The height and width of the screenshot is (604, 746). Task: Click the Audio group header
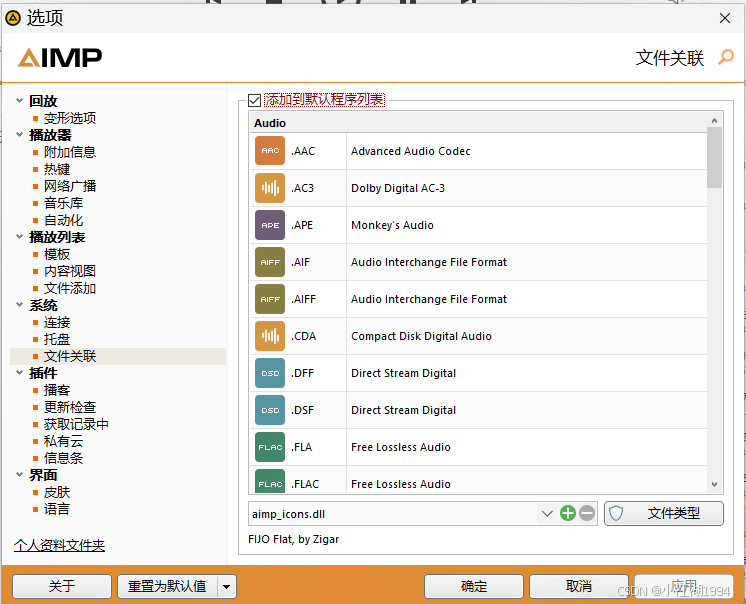[x=478, y=123]
